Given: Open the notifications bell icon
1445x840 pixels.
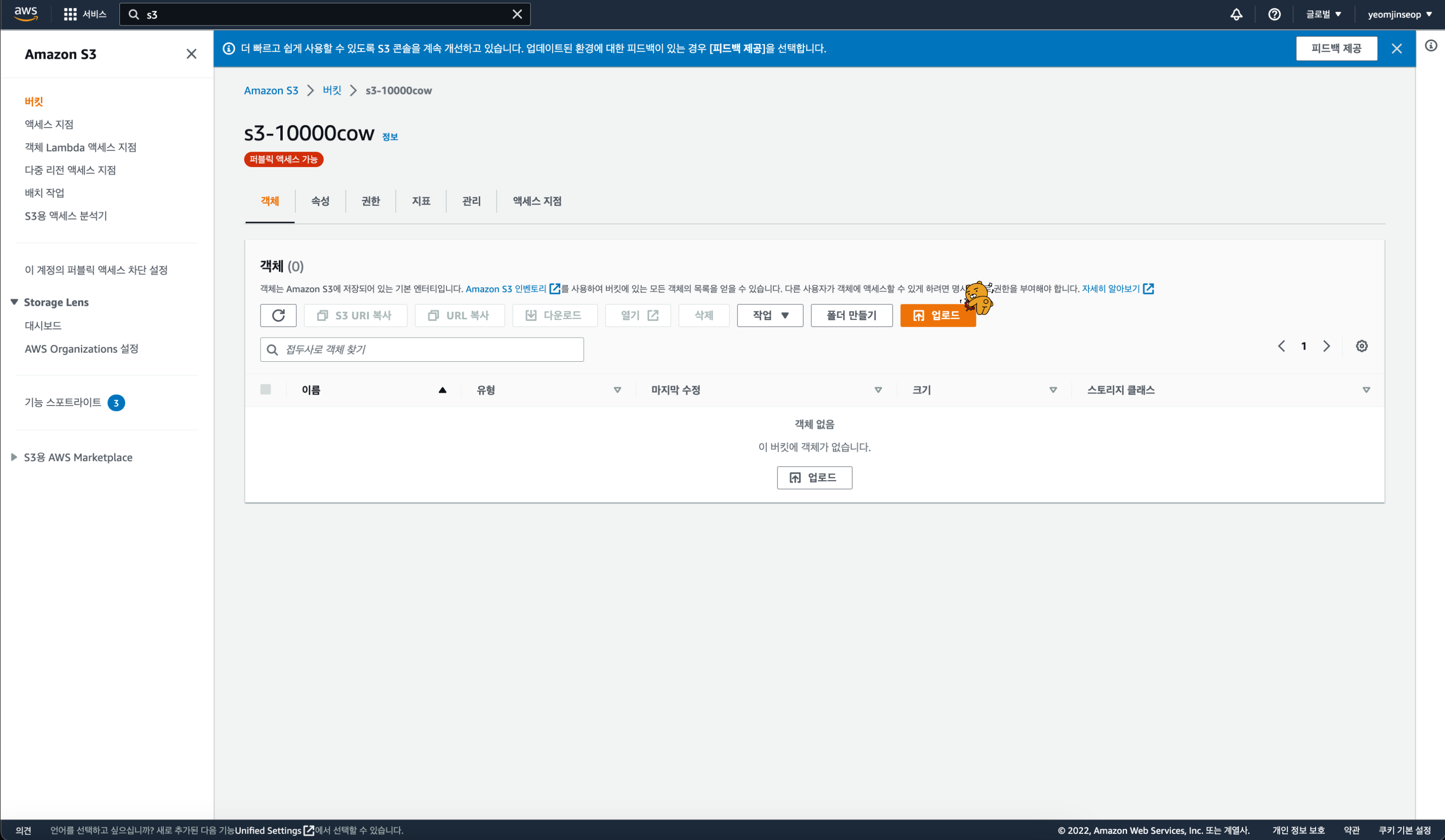Looking at the screenshot, I should pos(1236,14).
